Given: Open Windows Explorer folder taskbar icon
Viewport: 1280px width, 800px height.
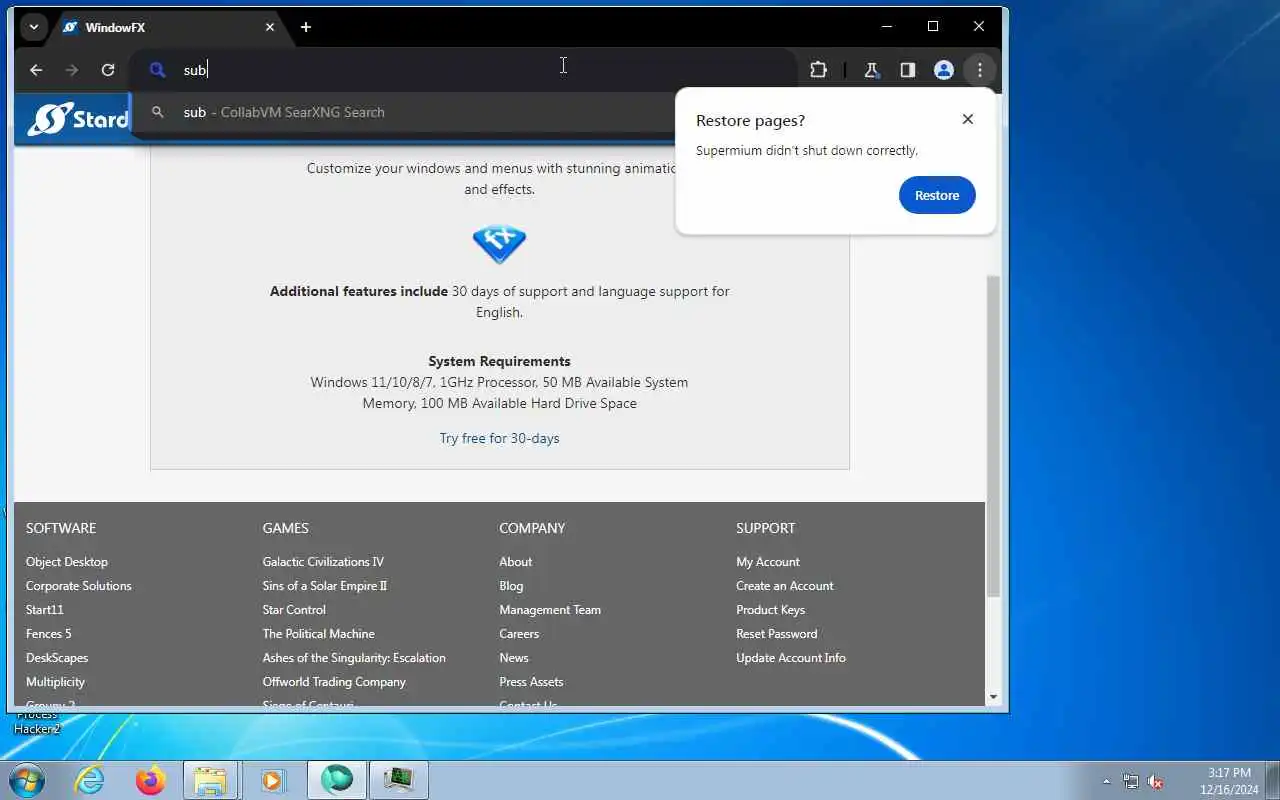Looking at the screenshot, I should 211,780.
